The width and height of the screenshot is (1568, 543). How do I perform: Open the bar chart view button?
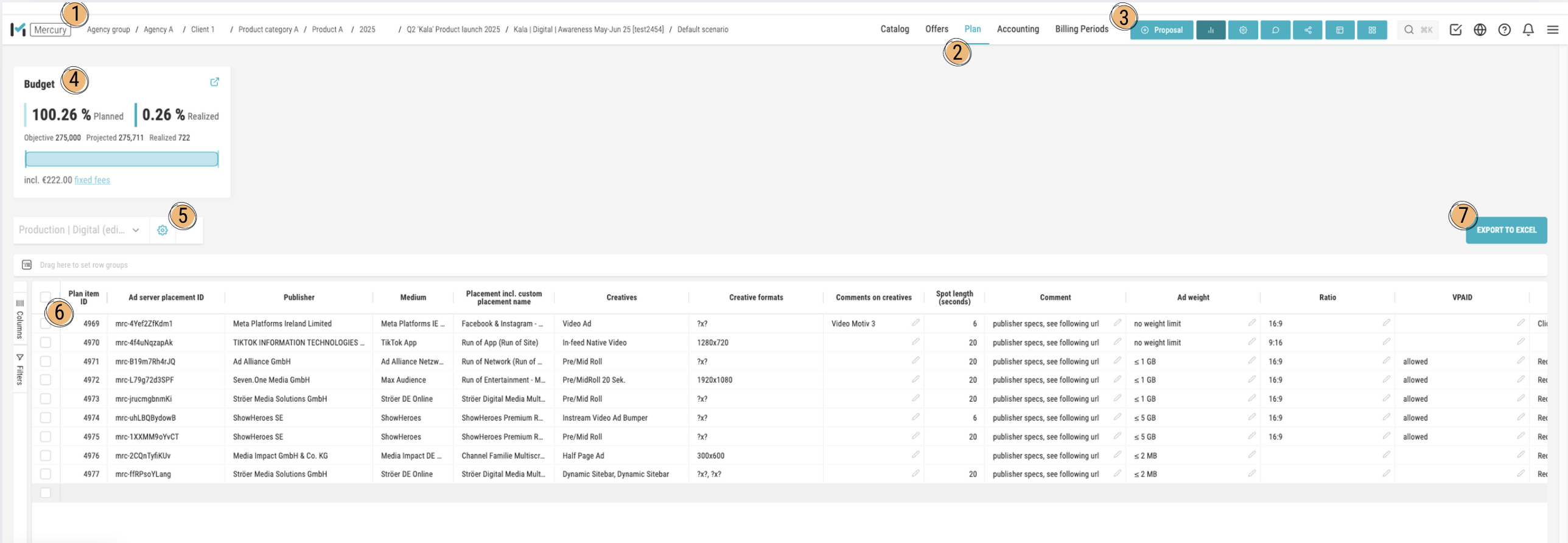point(1210,30)
